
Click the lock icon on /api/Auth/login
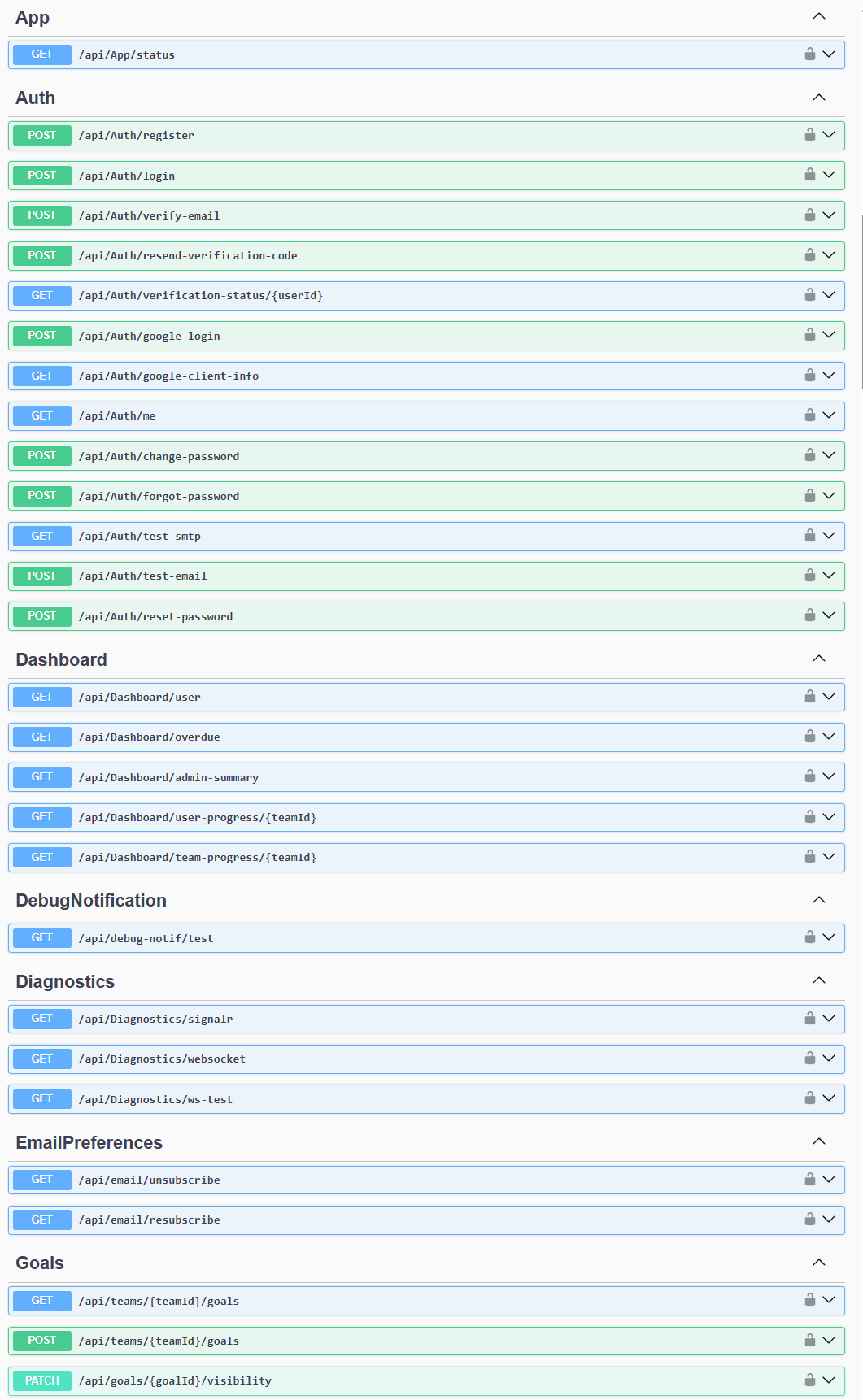pyautogui.click(x=809, y=175)
